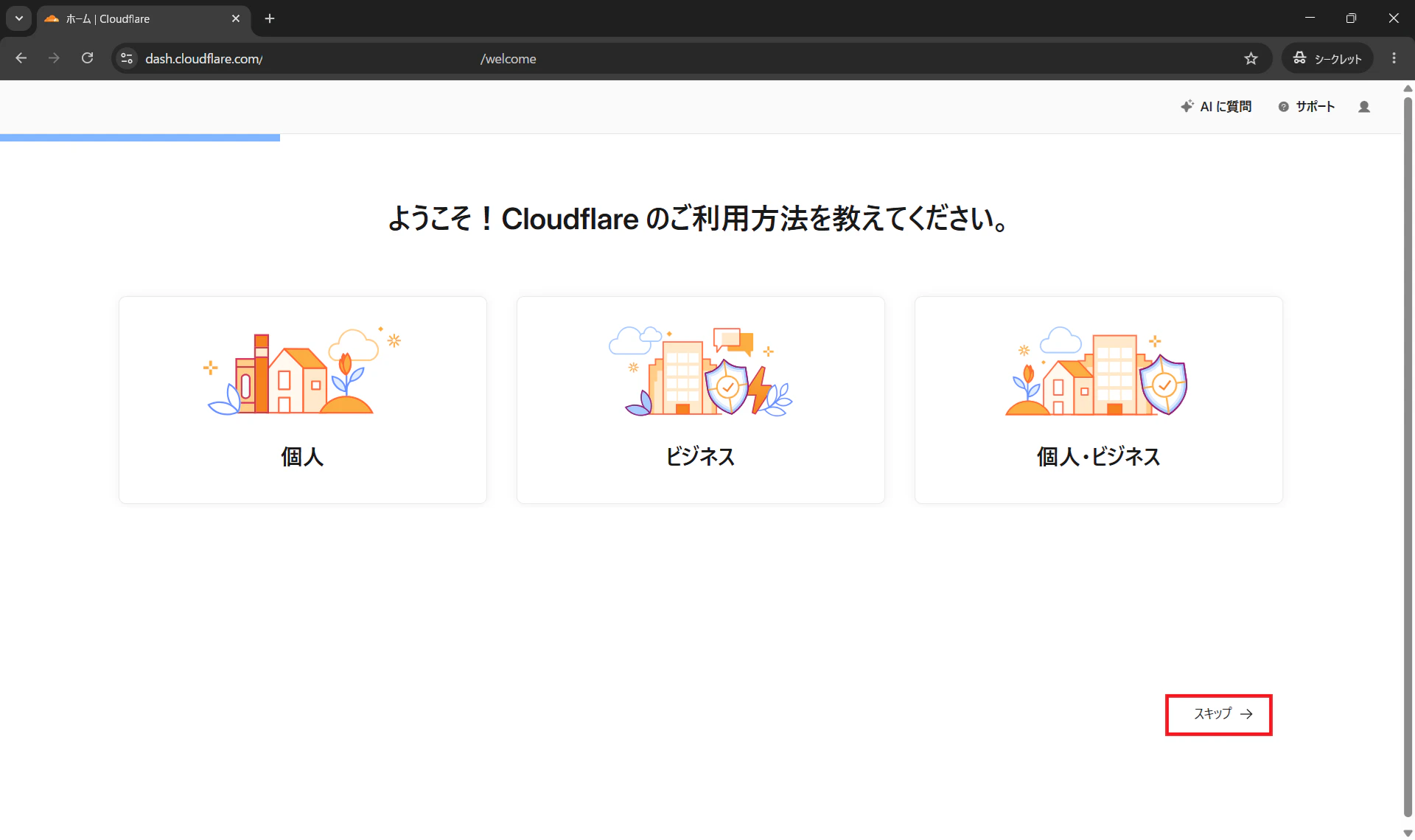This screenshot has height=840, width=1415.
Task: Click the illustration on 個人・ビジネス card
Action: (1097, 371)
